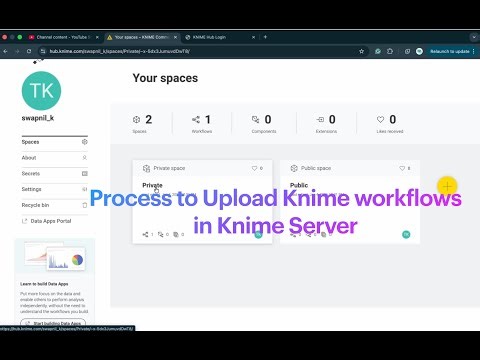Image resolution: width=480 pixels, height=360 pixels.
Task: Click Relaunch to update button
Action: coord(452,51)
